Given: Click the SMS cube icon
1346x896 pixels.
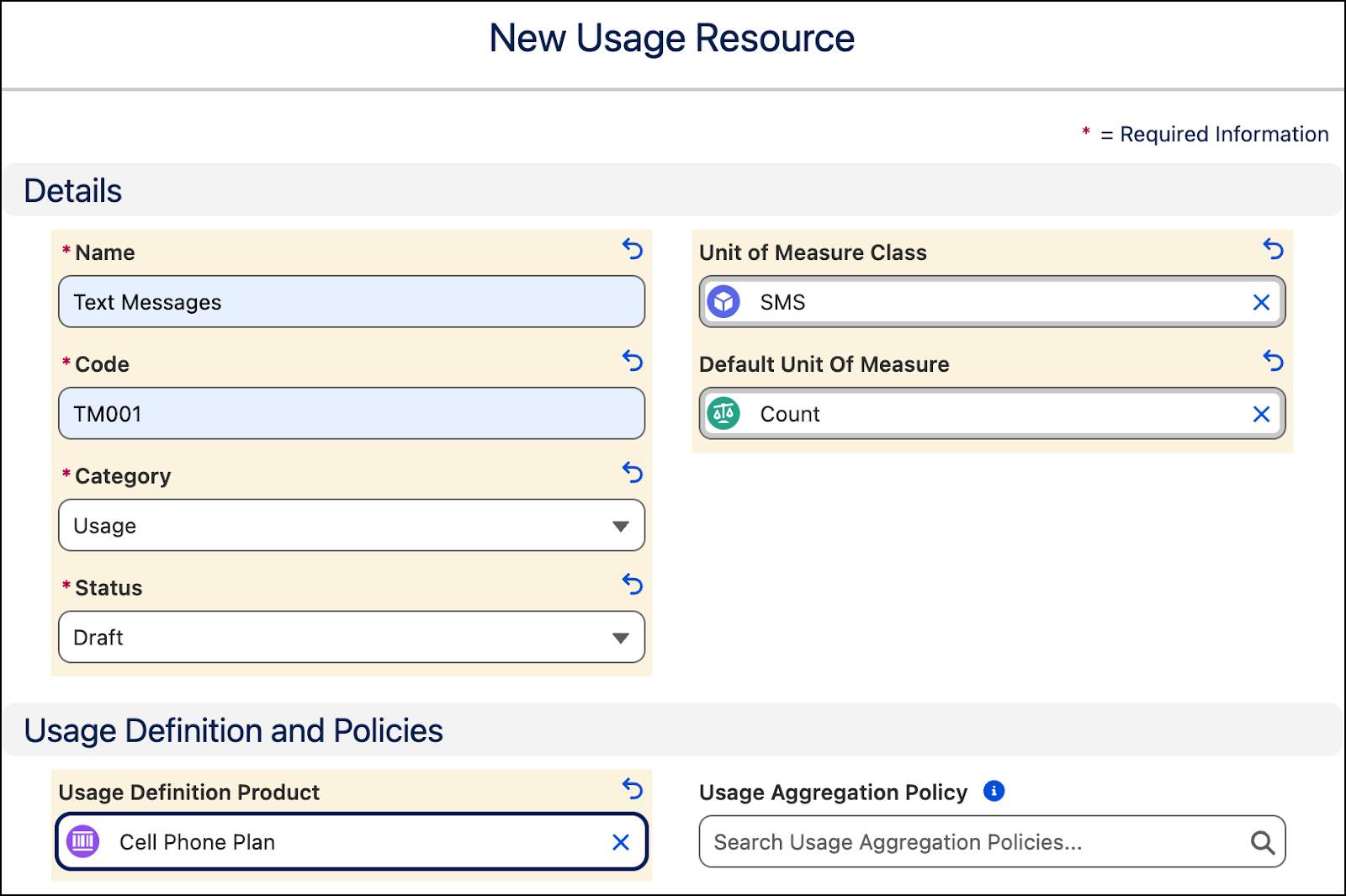Looking at the screenshot, I should 723,301.
